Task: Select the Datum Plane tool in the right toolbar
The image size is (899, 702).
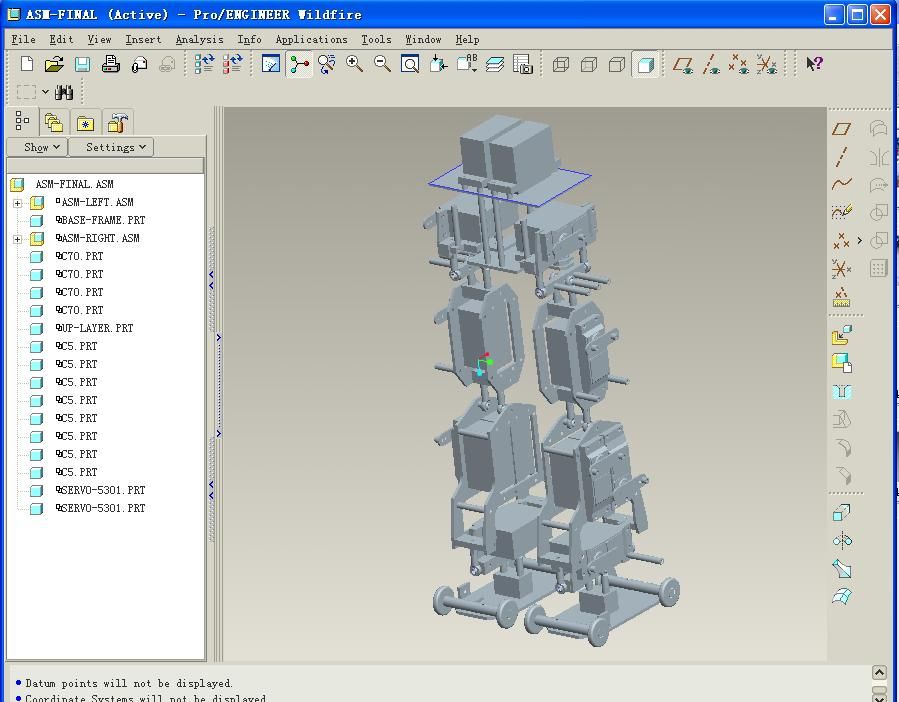Action: (841, 129)
